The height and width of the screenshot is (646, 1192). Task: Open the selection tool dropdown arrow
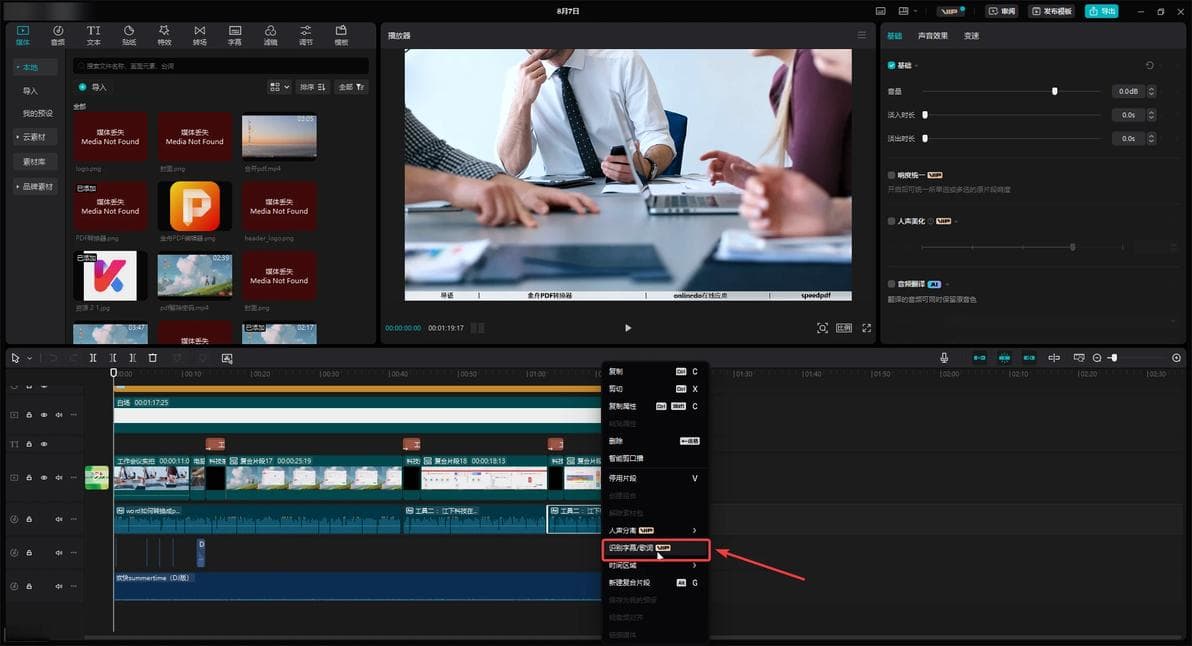pos(30,358)
